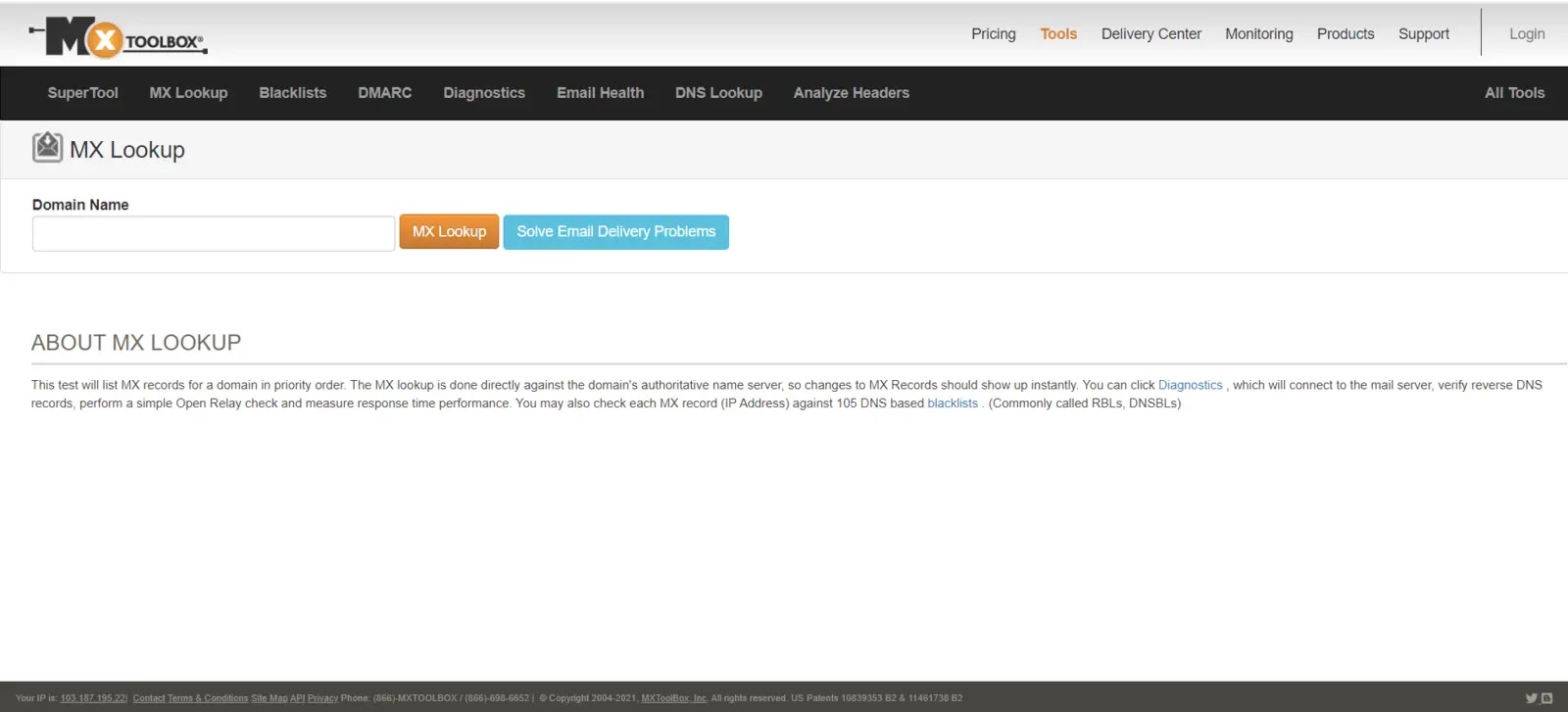
Task: Go to Delivery Center page
Action: click(x=1151, y=34)
